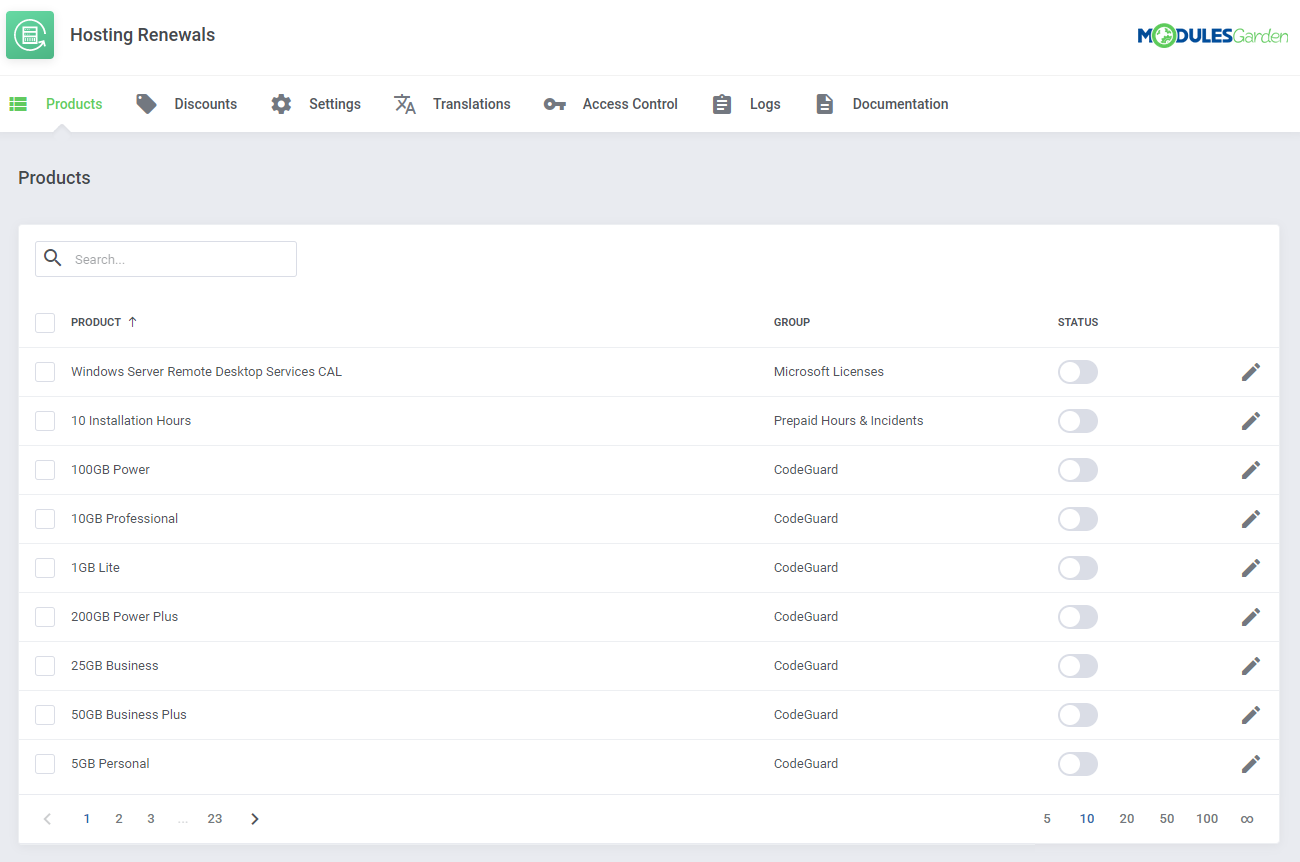
Task: Click the sort arrow beside PRODUCT header
Action: click(x=132, y=322)
